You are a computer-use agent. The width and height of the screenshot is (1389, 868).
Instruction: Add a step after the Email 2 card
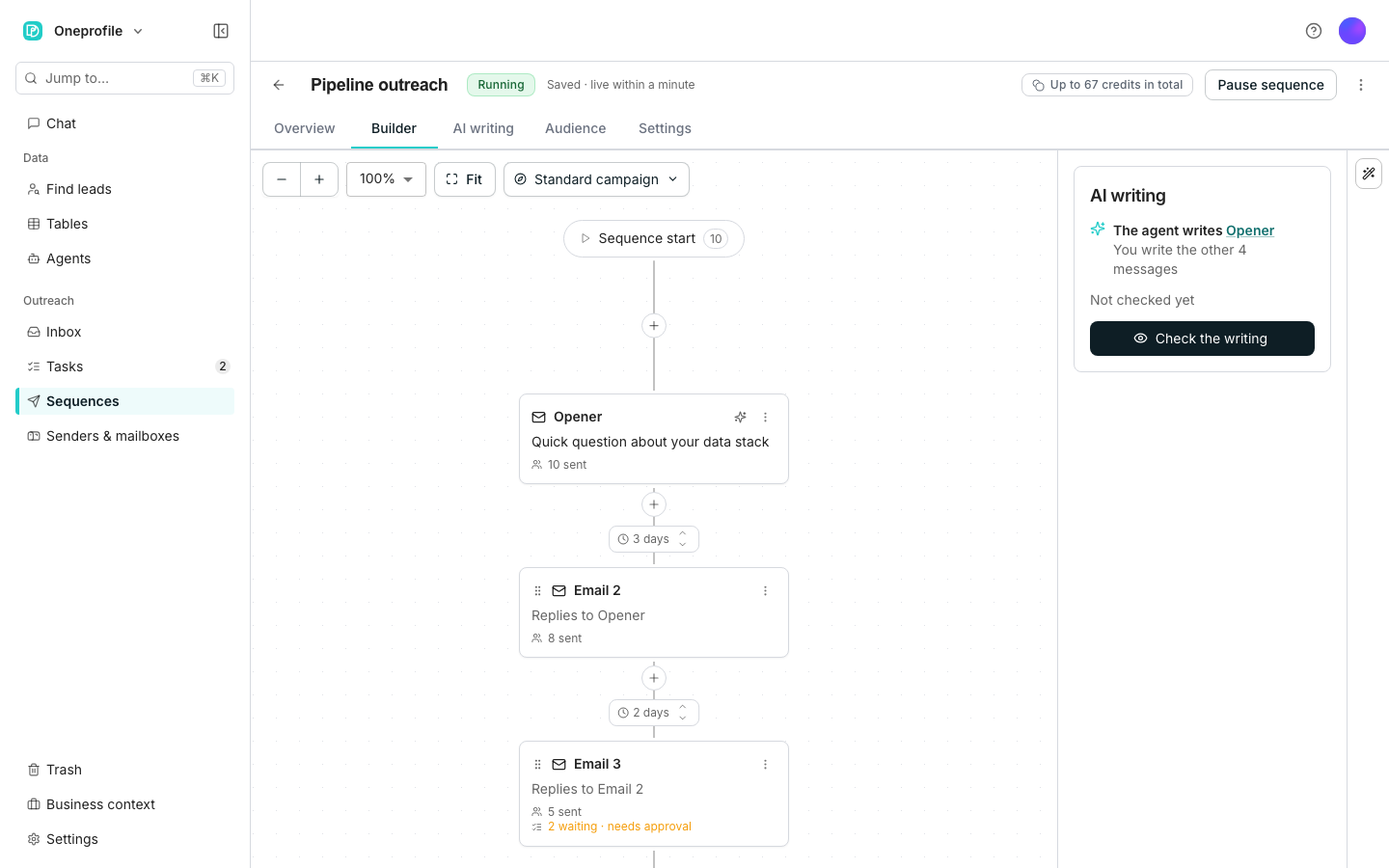click(x=654, y=678)
